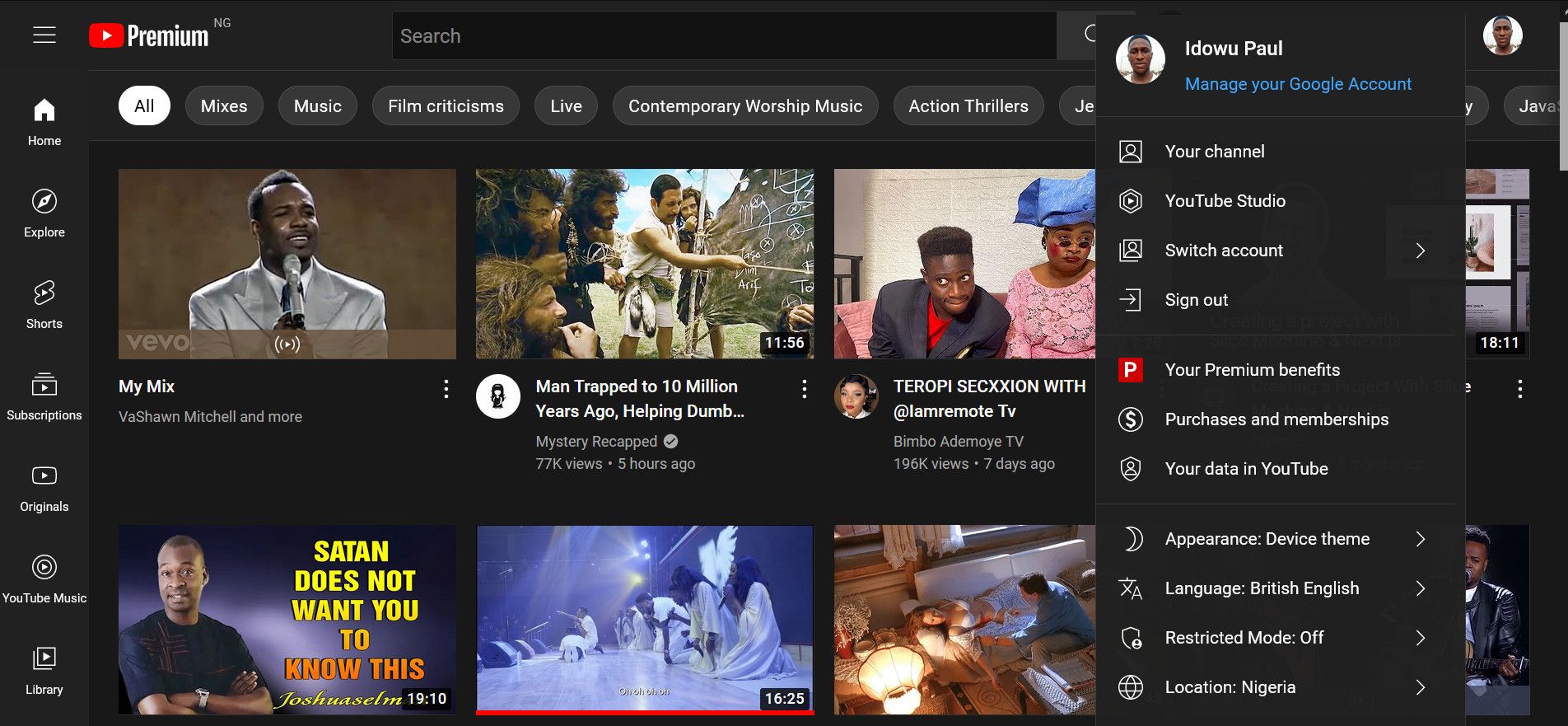Click the Your channel person icon
This screenshot has height=726, width=1568.
tap(1131, 152)
